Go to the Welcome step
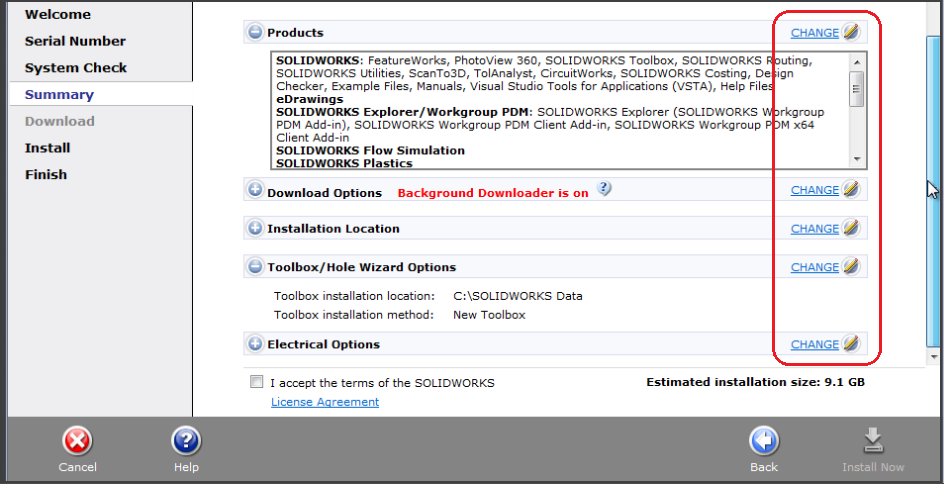The height and width of the screenshot is (484, 944). 58,14
